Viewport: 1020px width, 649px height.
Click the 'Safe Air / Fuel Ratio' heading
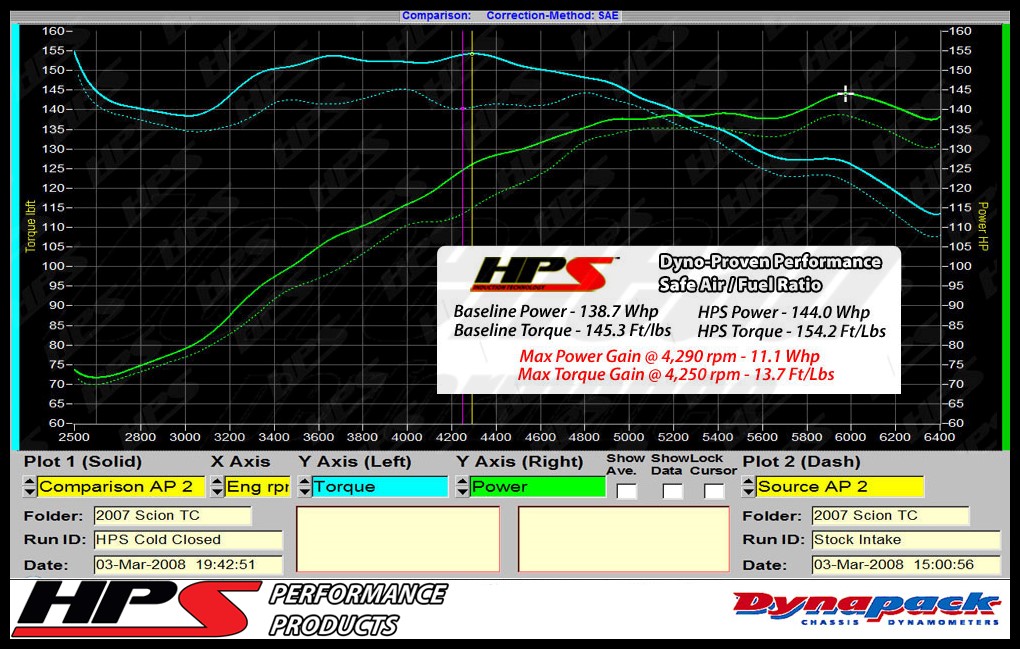coord(740,285)
